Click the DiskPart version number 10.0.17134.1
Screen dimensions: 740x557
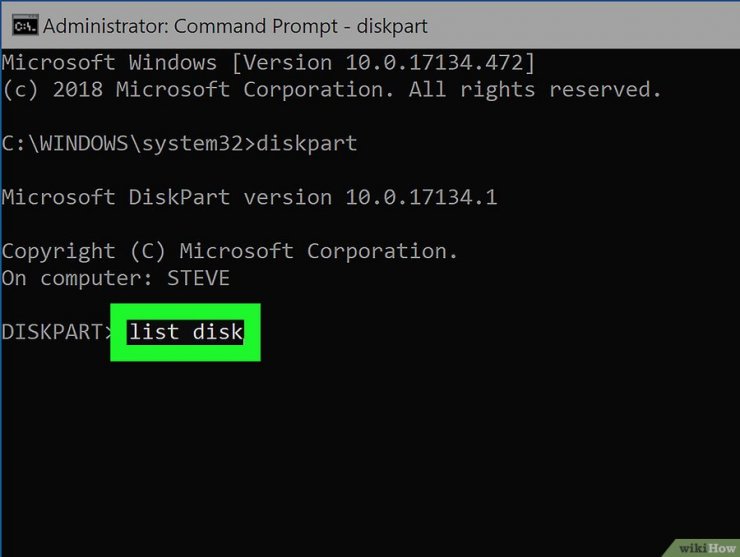coord(421,197)
